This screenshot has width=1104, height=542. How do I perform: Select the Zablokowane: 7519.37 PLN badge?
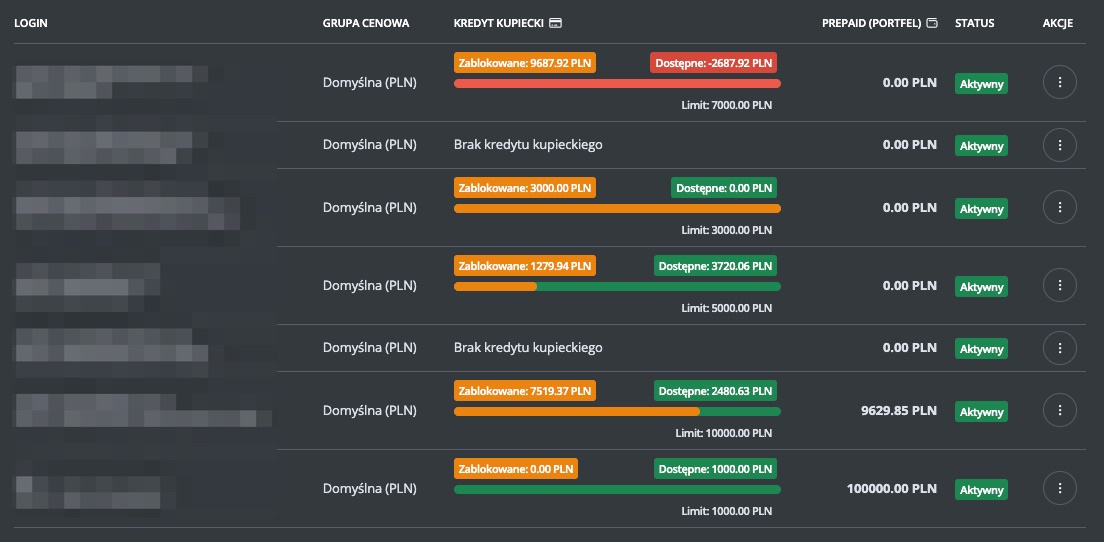point(525,390)
